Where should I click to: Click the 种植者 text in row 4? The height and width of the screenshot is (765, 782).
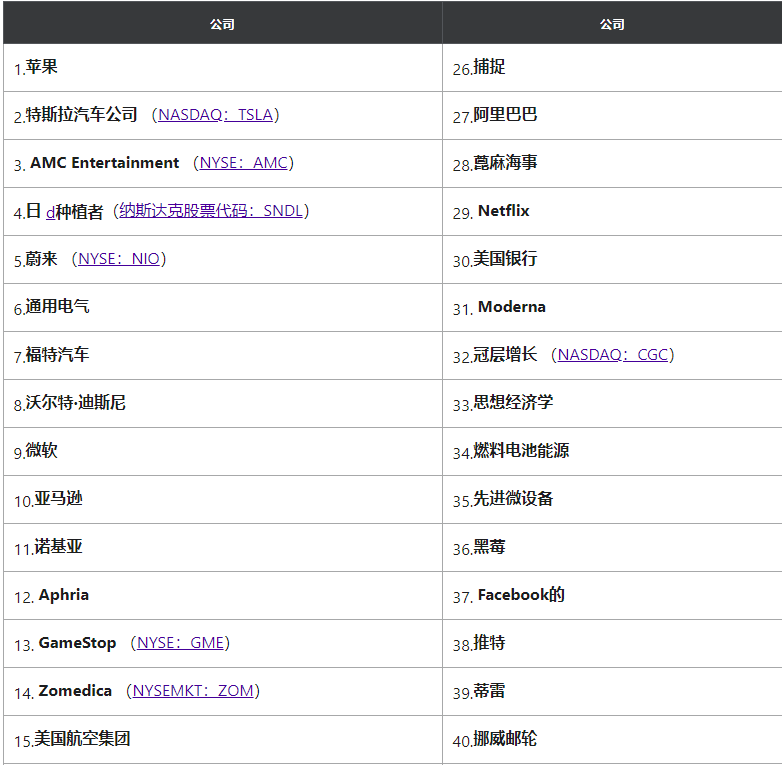pyautogui.click(x=79, y=211)
